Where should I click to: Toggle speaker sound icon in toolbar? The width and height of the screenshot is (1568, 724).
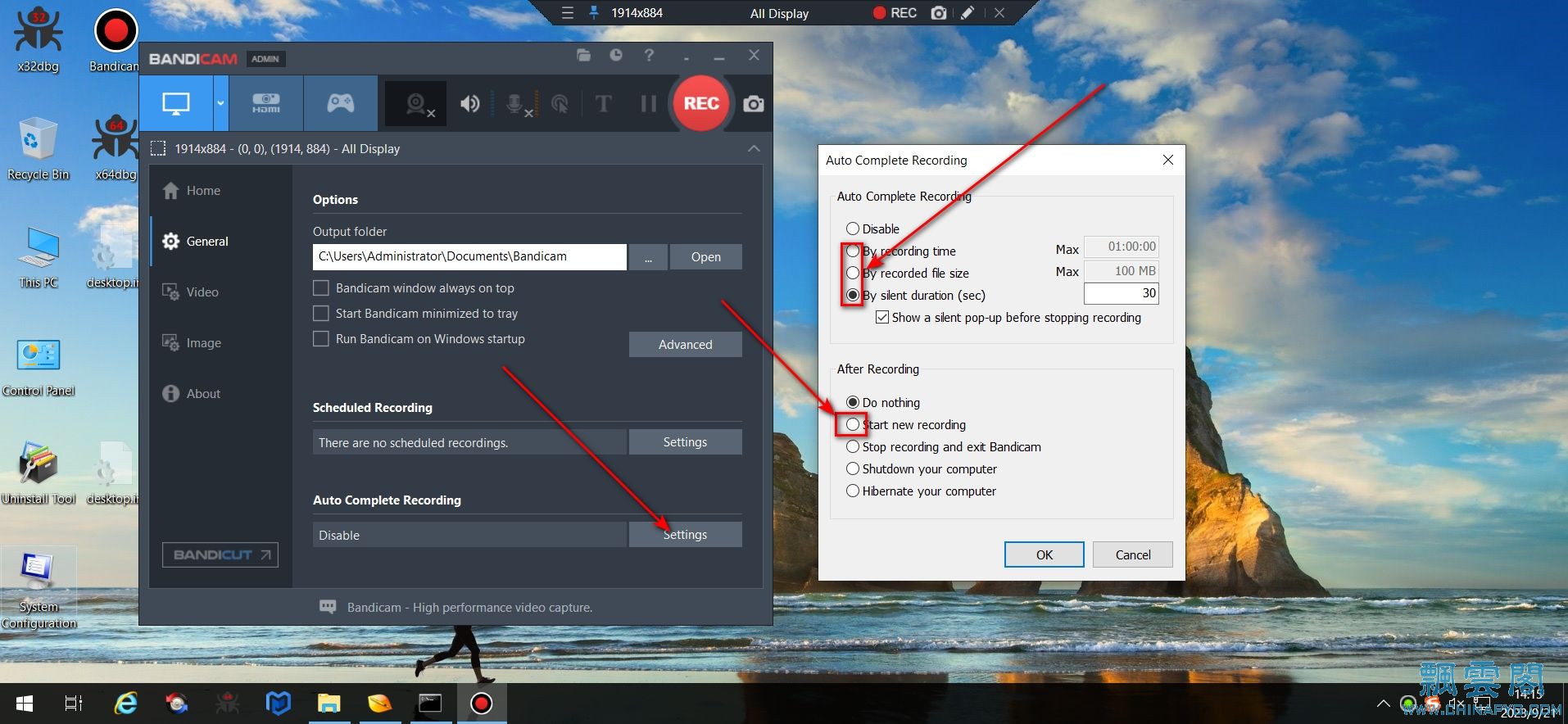coord(469,104)
